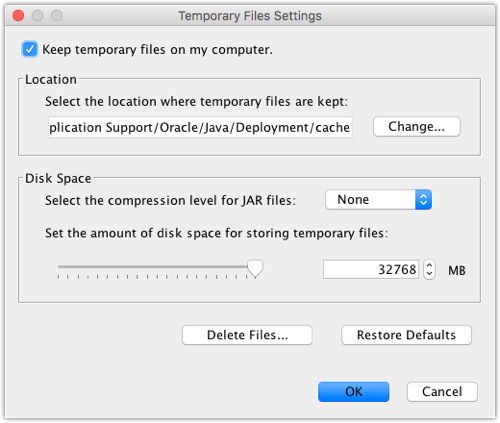
Task: Click the Temporary Files Settings title bar
Action: [250, 16]
